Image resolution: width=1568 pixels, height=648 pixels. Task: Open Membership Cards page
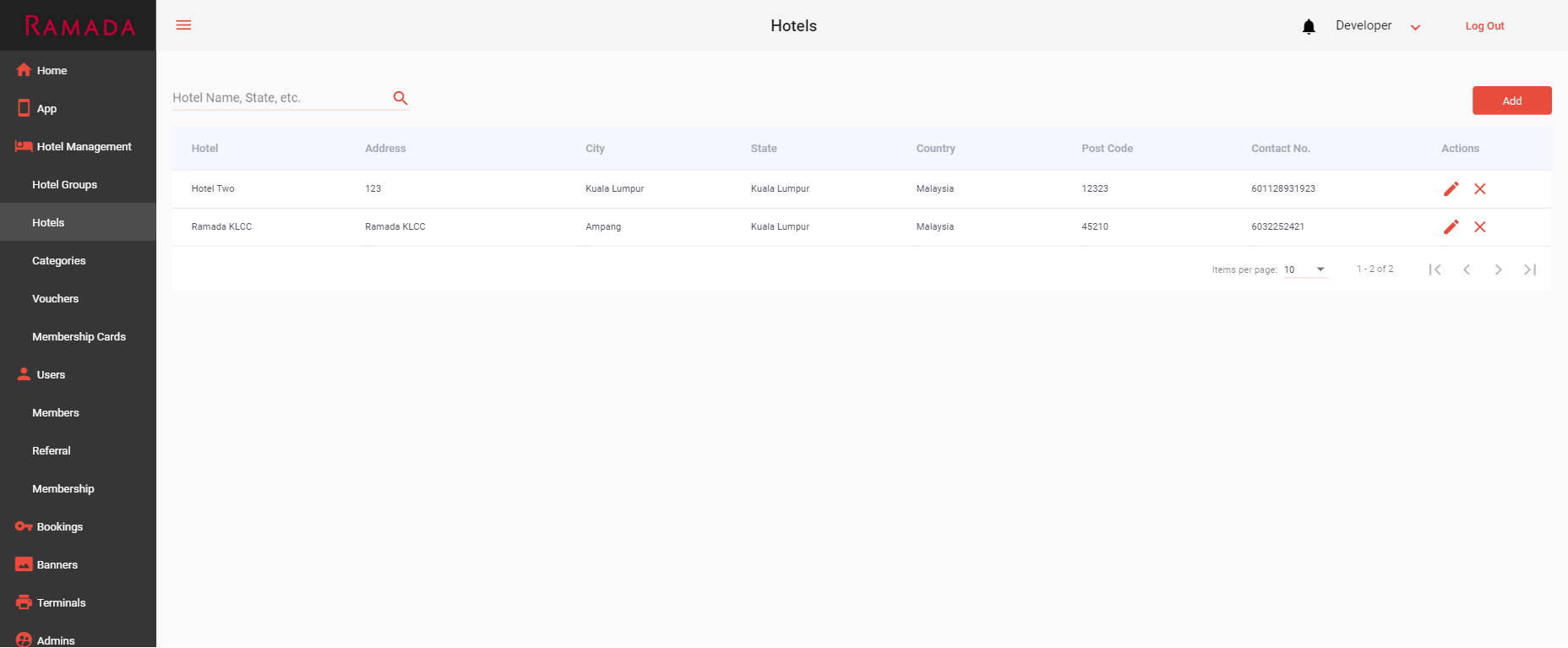pos(78,336)
